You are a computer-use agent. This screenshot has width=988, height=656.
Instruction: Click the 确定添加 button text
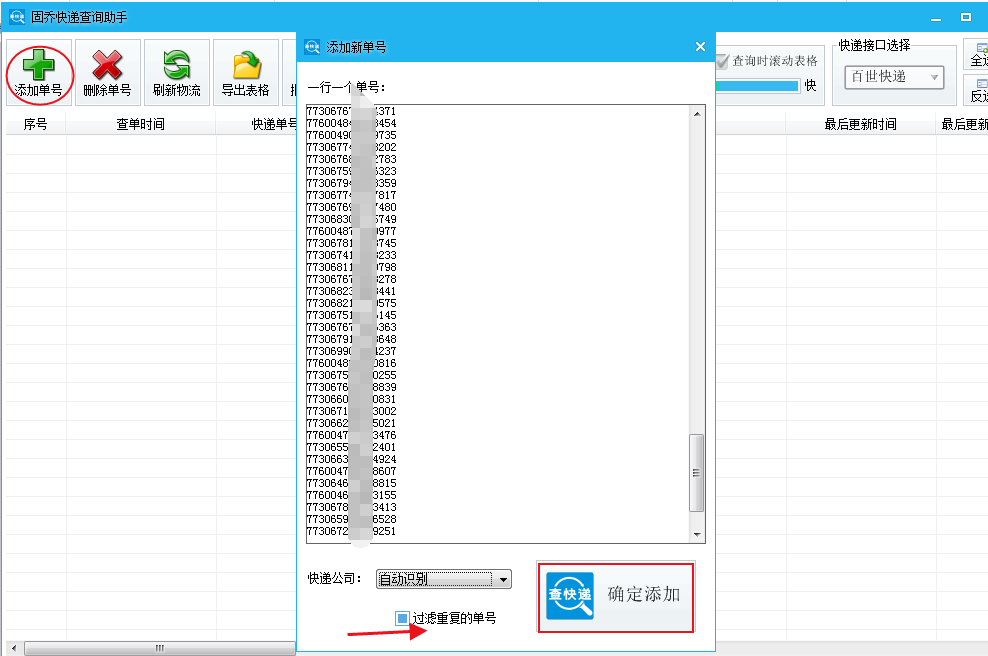(x=643, y=594)
